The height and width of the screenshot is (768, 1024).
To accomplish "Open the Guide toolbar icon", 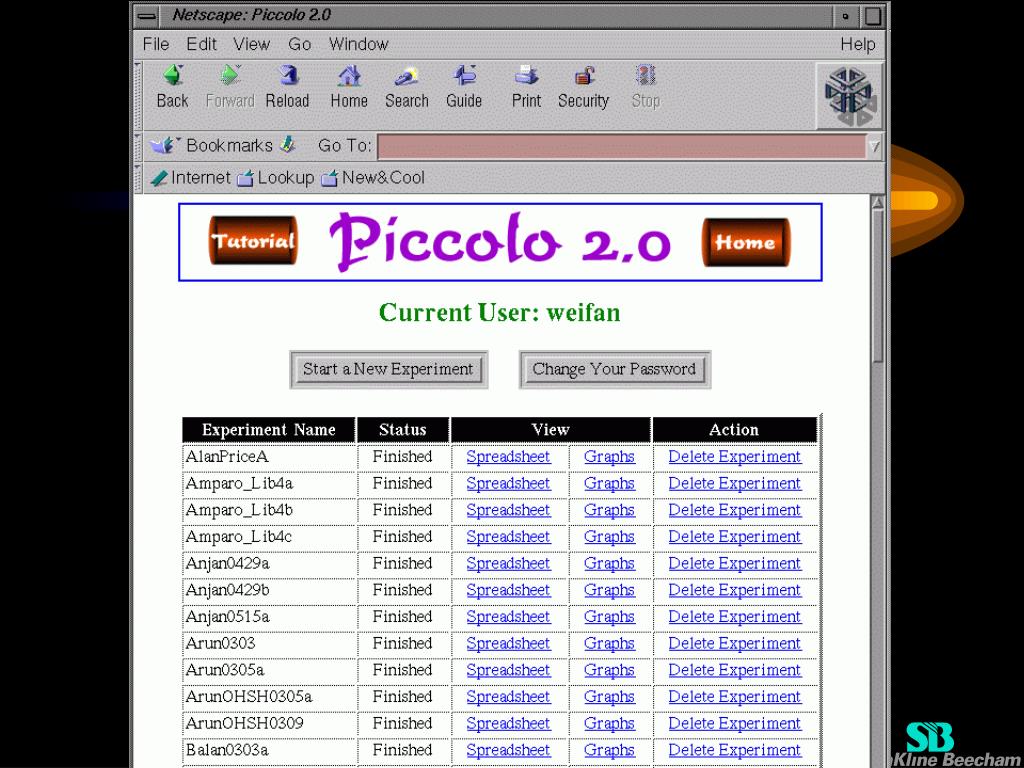I will 464,87.
